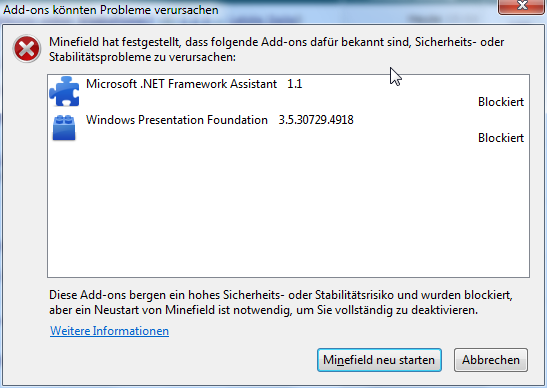
Task: Select the Windows Presentation Foundation entry
Action: [x=288, y=129]
